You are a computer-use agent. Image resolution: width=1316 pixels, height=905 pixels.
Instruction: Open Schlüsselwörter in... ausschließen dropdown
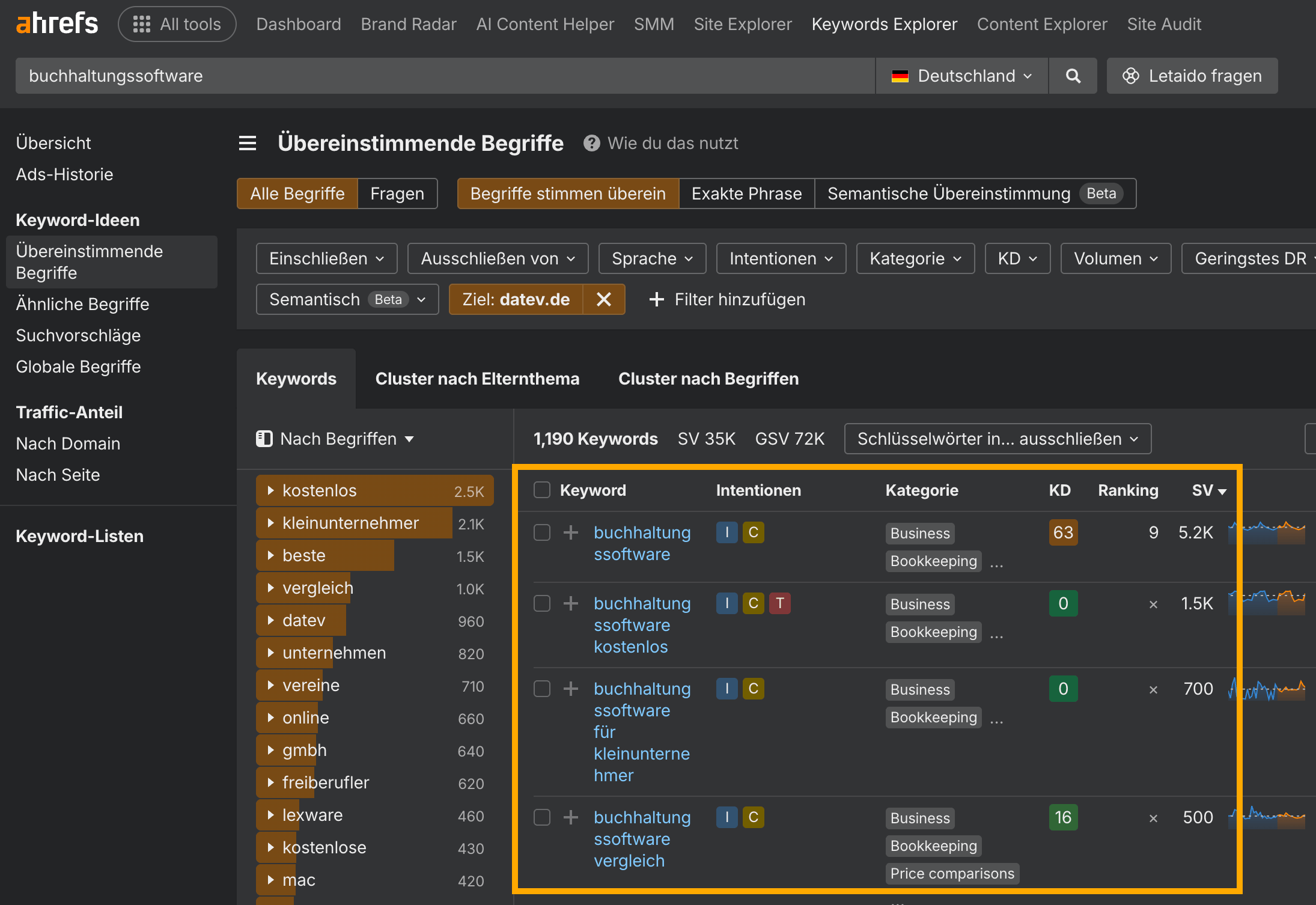998,439
